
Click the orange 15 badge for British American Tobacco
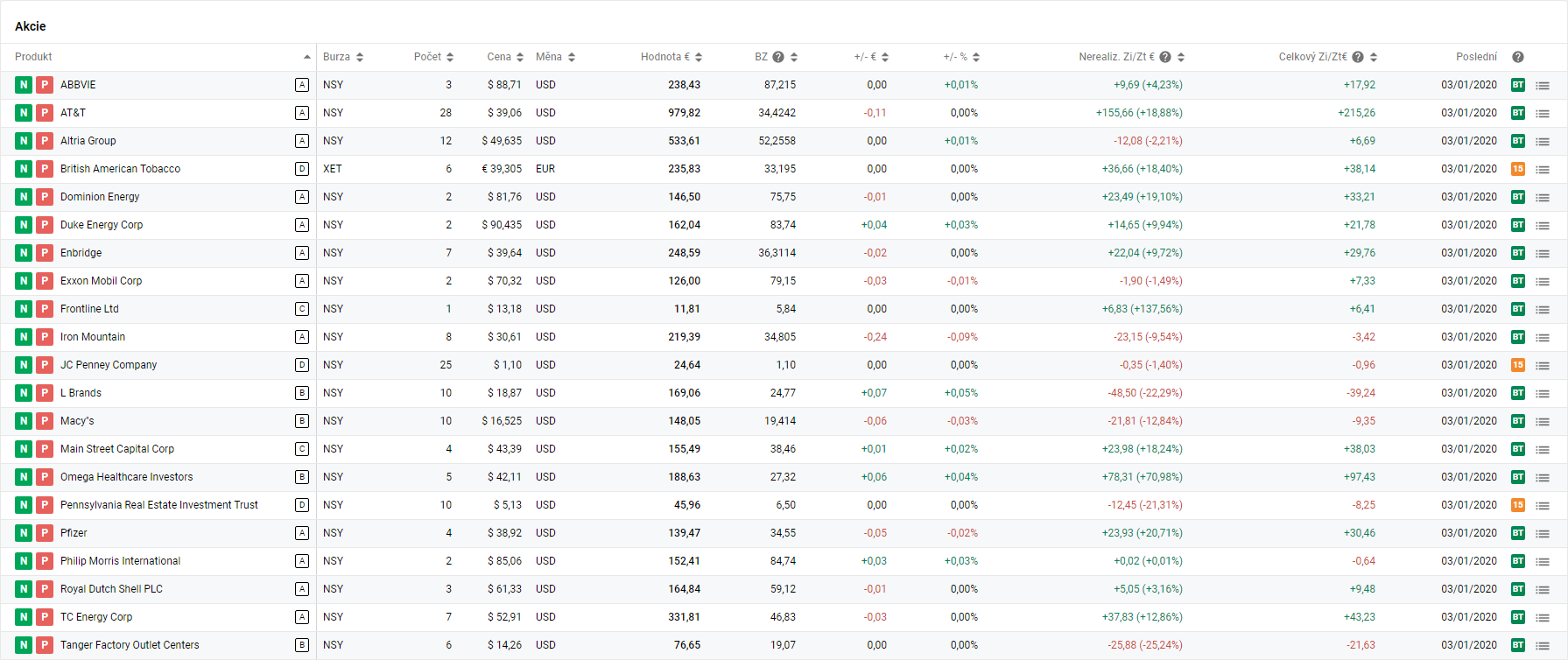point(1518,169)
